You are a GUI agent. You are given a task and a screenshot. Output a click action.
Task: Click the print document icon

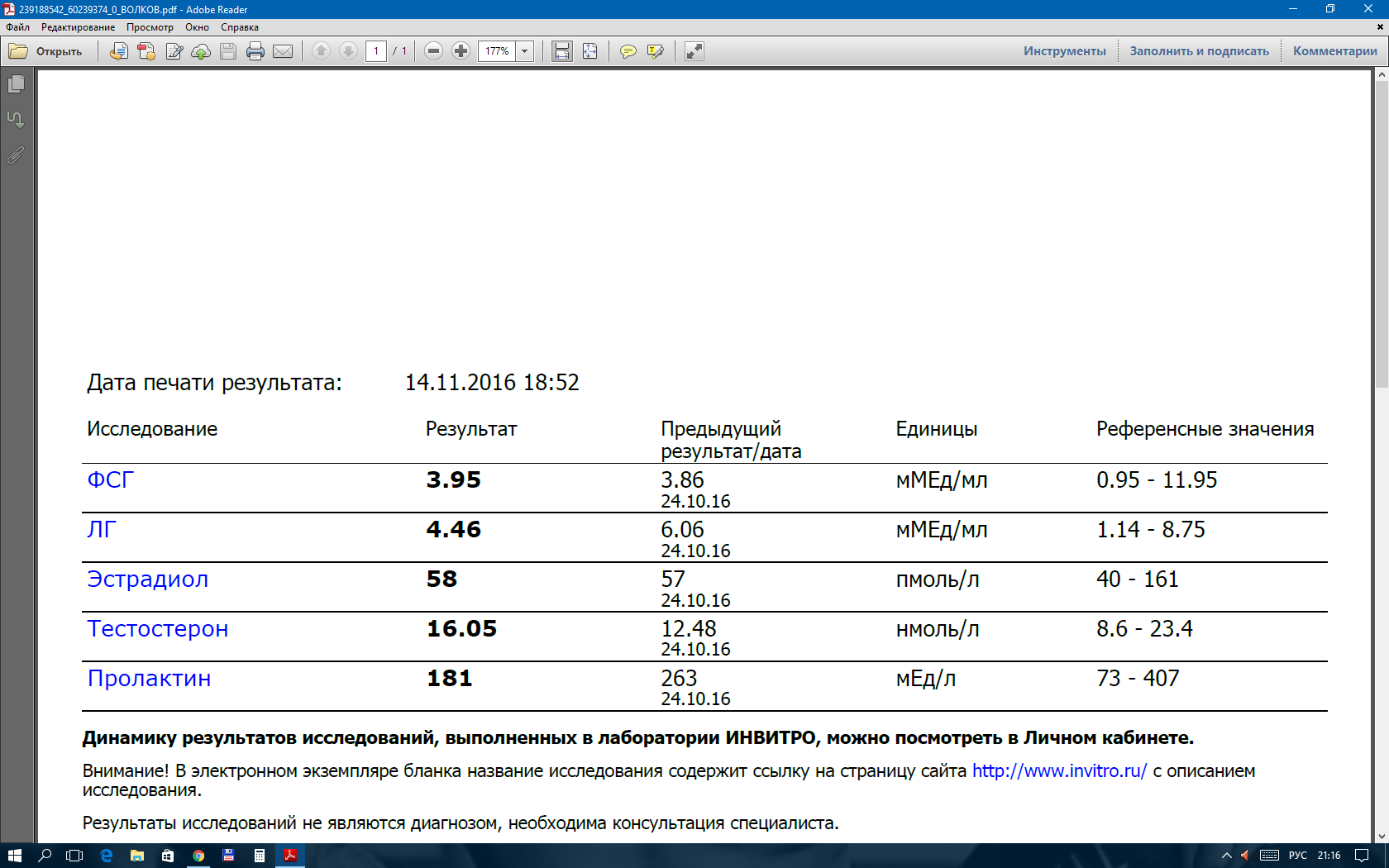pyautogui.click(x=255, y=51)
